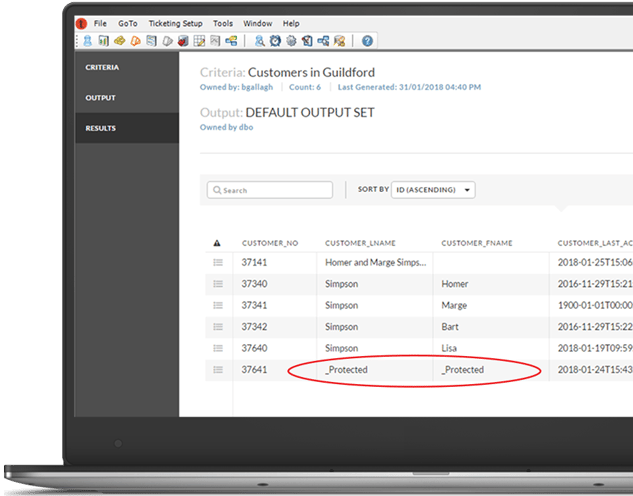633x496 pixels.
Task: Click the yellow tickets toolbar icon
Action: 119,41
